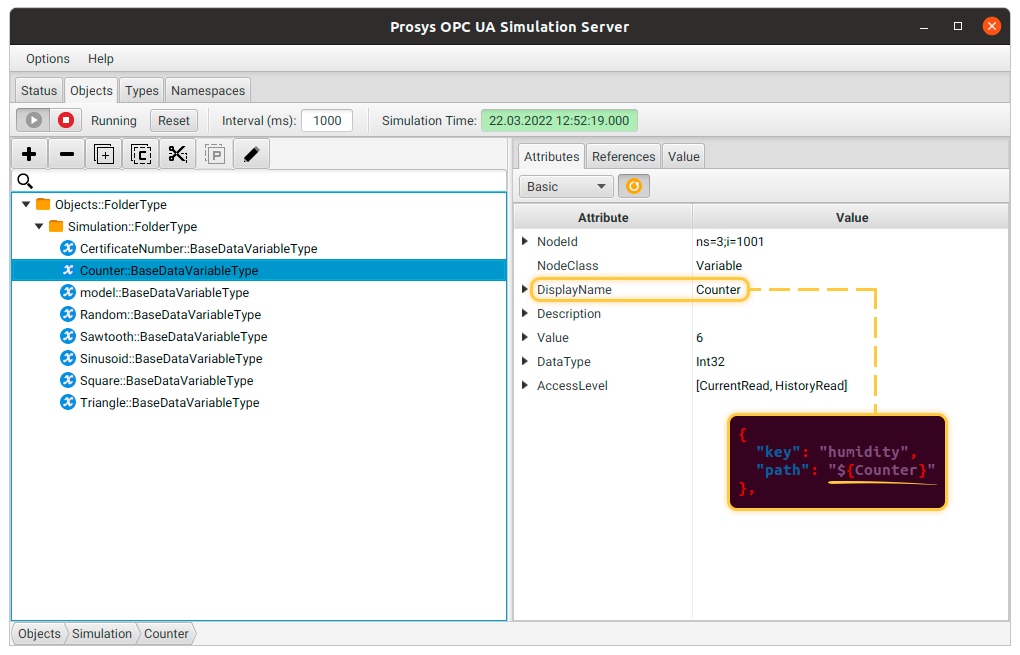Click the Random variable icon
The image size is (1020, 655).
tap(68, 314)
